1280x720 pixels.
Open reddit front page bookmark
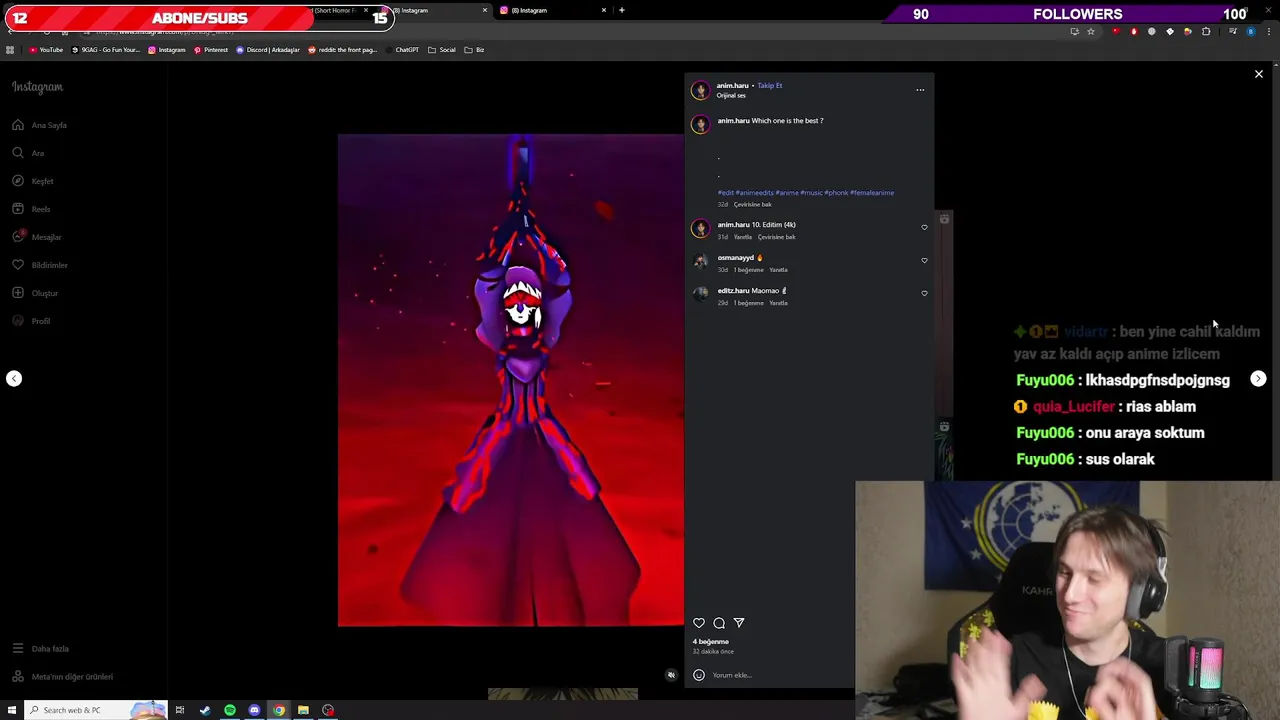343,50
